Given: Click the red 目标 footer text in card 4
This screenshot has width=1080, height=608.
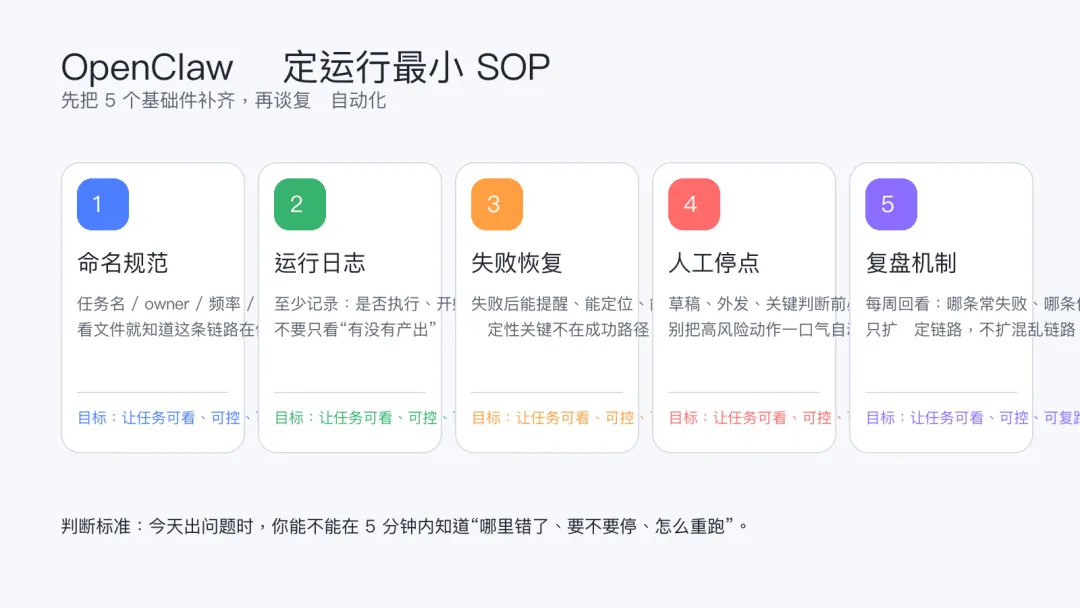Looking at the screenshot, I should click(x=751, y=418).
